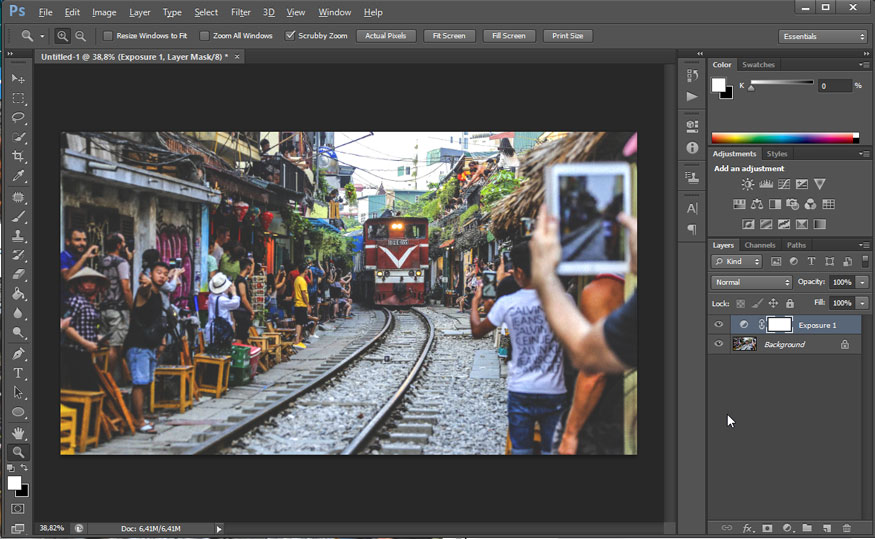Select the Paint Bucket tool
Viewport: 875px width, 539px height.
click(x=18, y=294)
